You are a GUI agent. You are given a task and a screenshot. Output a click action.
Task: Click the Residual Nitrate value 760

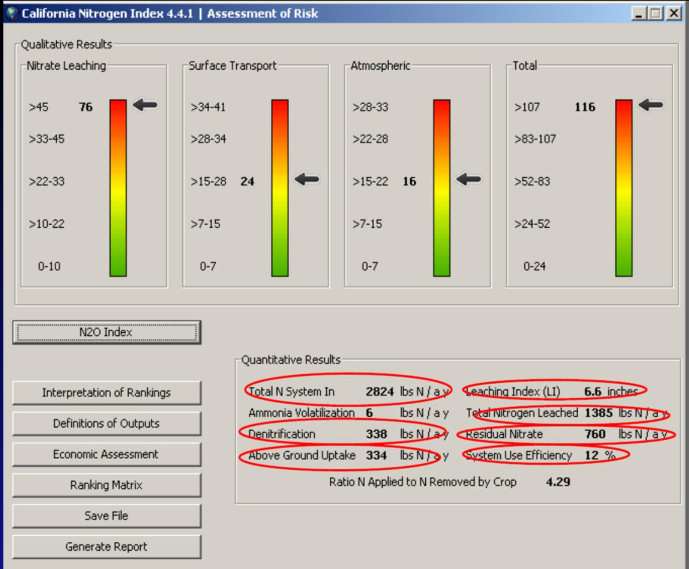coord(595,434)
